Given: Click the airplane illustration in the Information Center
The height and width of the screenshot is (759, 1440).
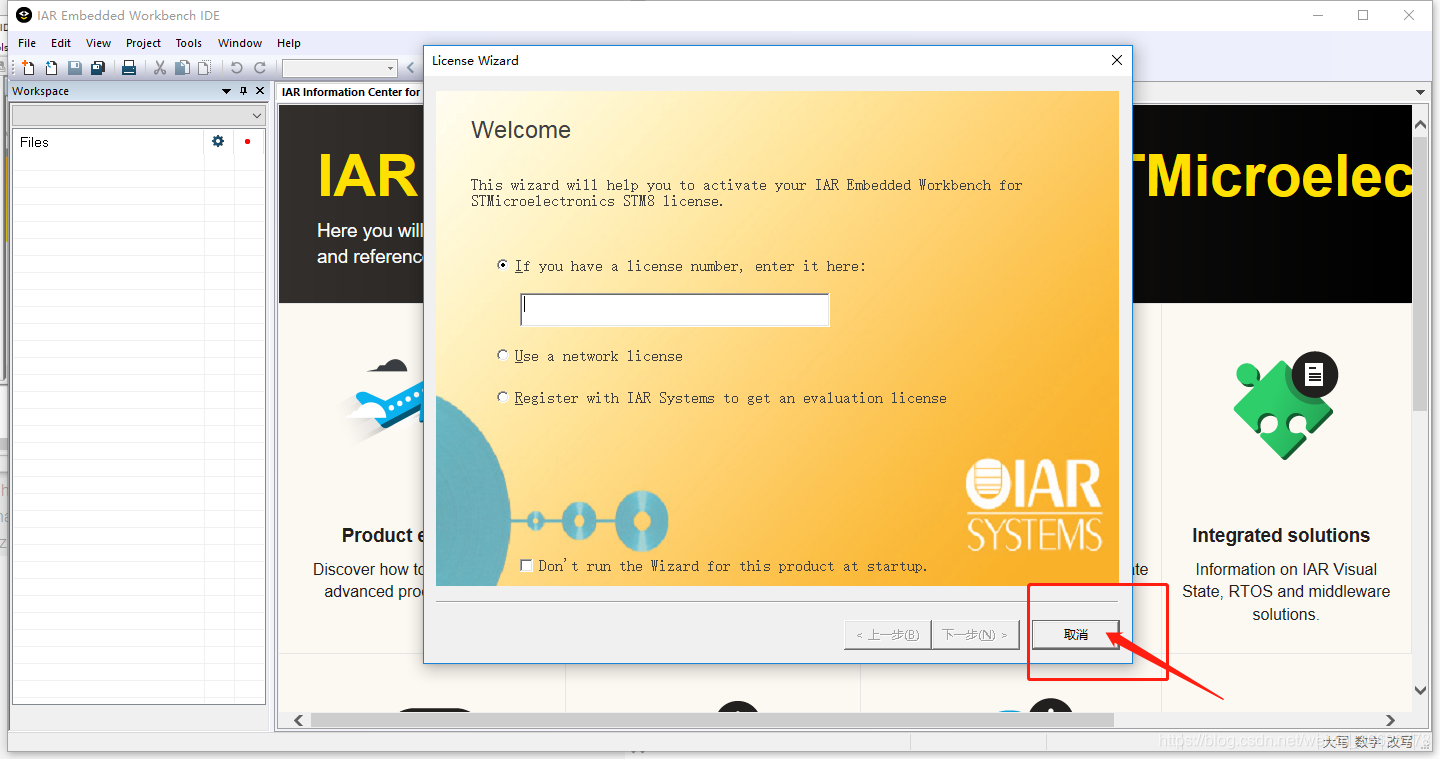Looking at the screenshot, I should [x=383, y=400].
